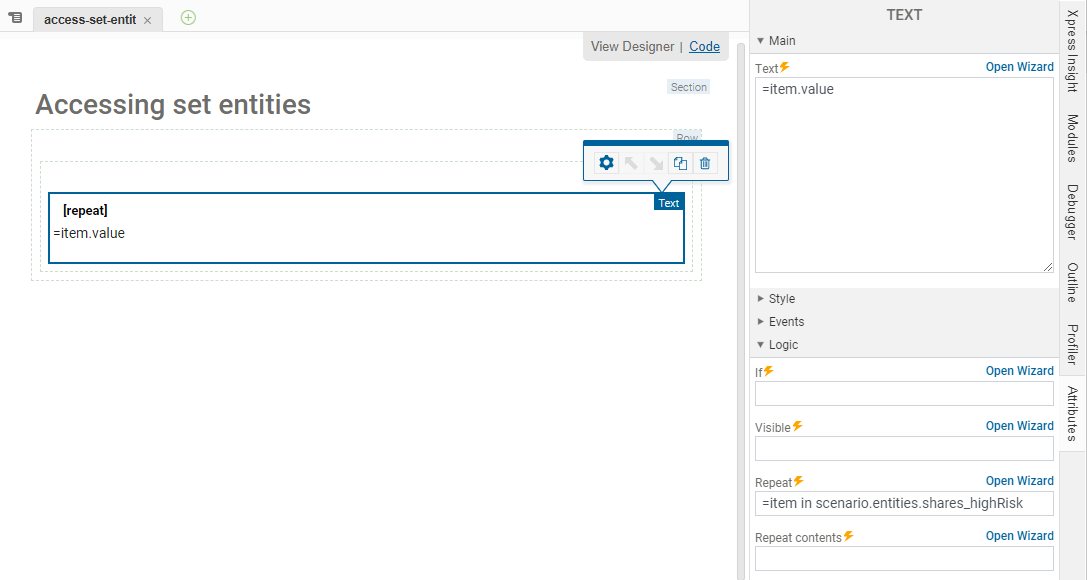The width and height of the screenshot is (1087, 580).
Task: Switch to the Code view
Action: 704,46
